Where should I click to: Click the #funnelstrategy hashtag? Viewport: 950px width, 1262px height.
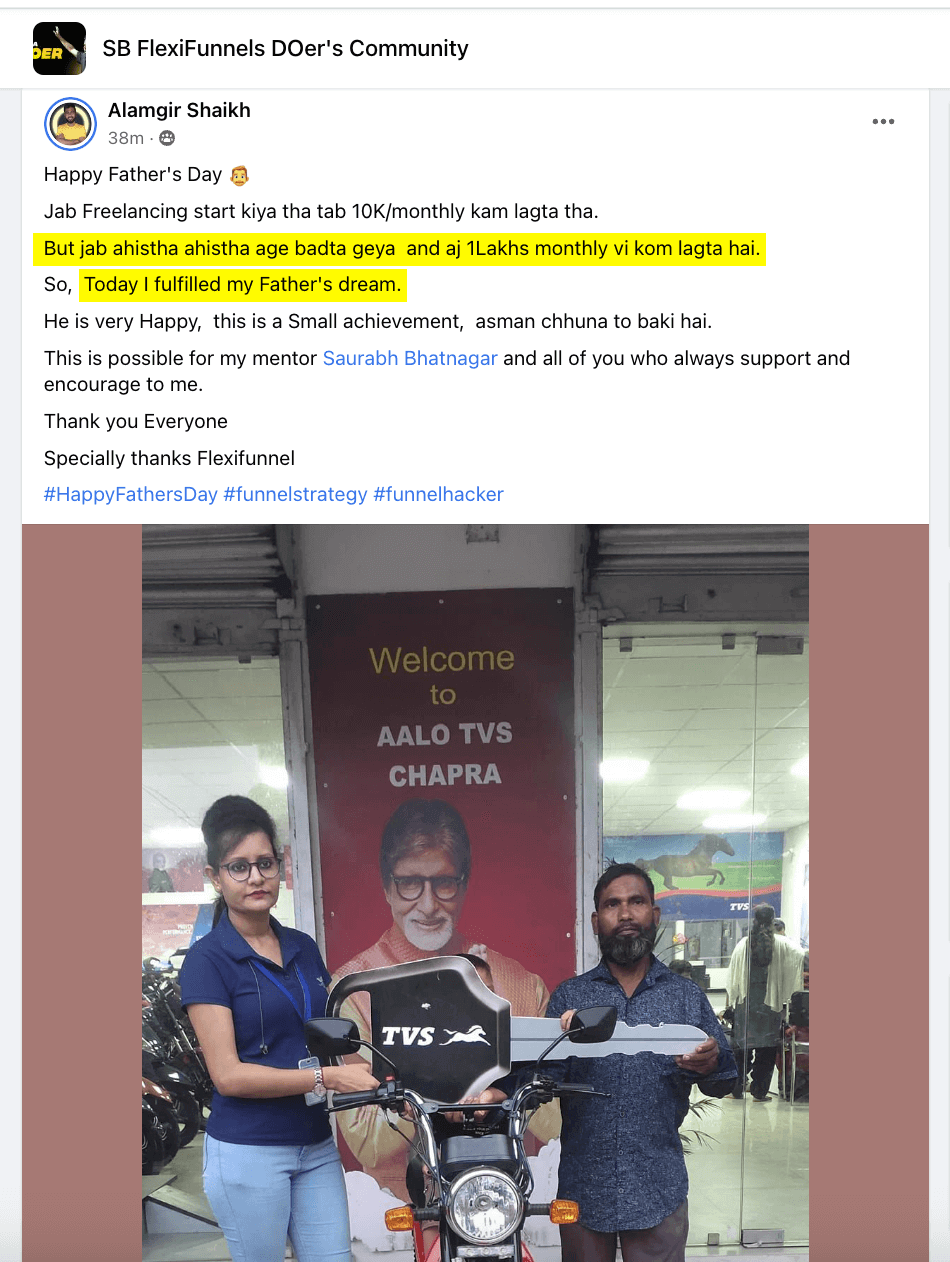click(295, 494)
